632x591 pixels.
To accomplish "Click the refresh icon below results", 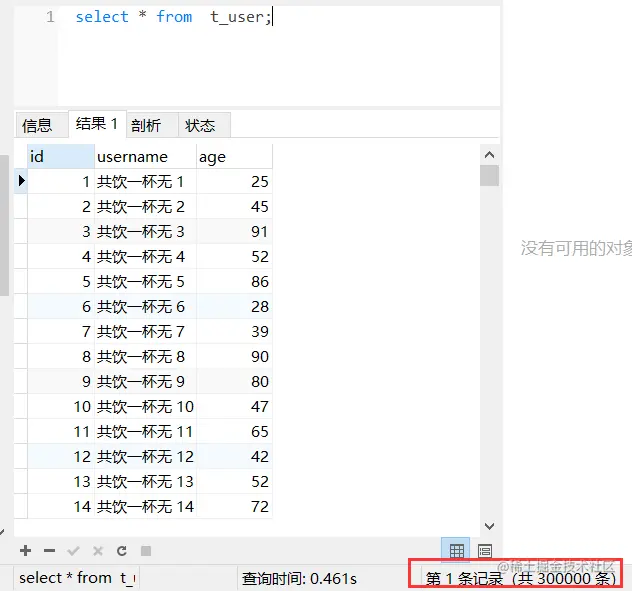I will [x=122, y=551].
